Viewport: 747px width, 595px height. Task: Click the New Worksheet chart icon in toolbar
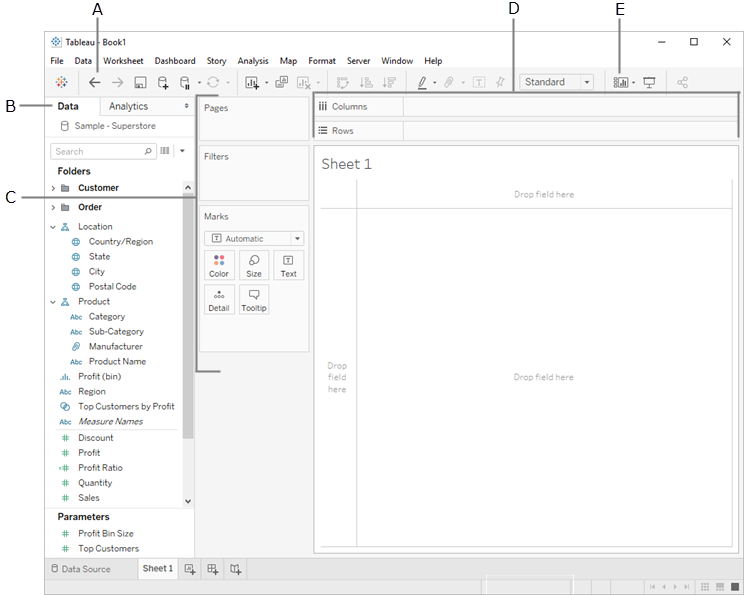[252, 83]
